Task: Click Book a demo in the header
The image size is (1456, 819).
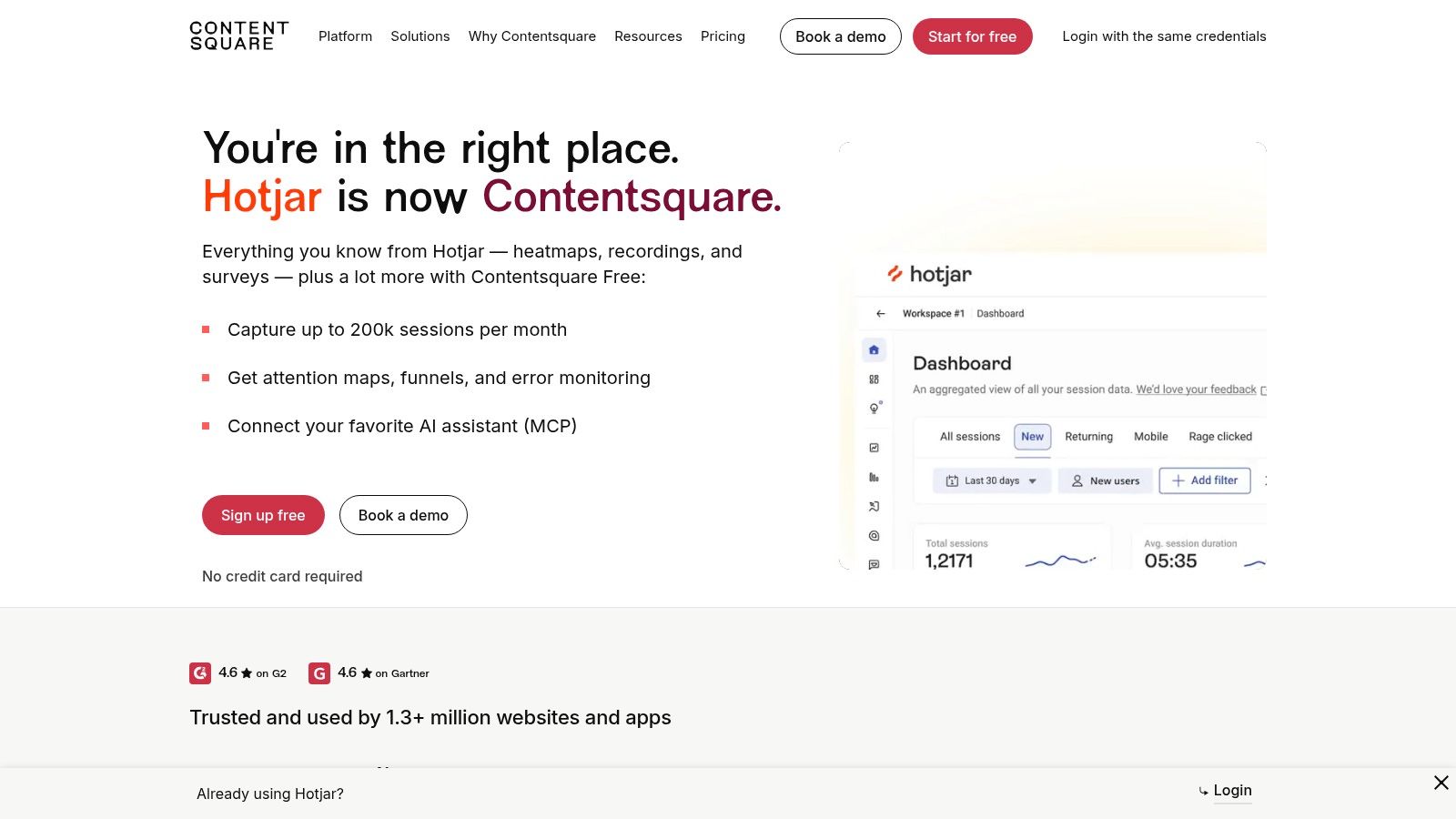Action: (841, 36)
